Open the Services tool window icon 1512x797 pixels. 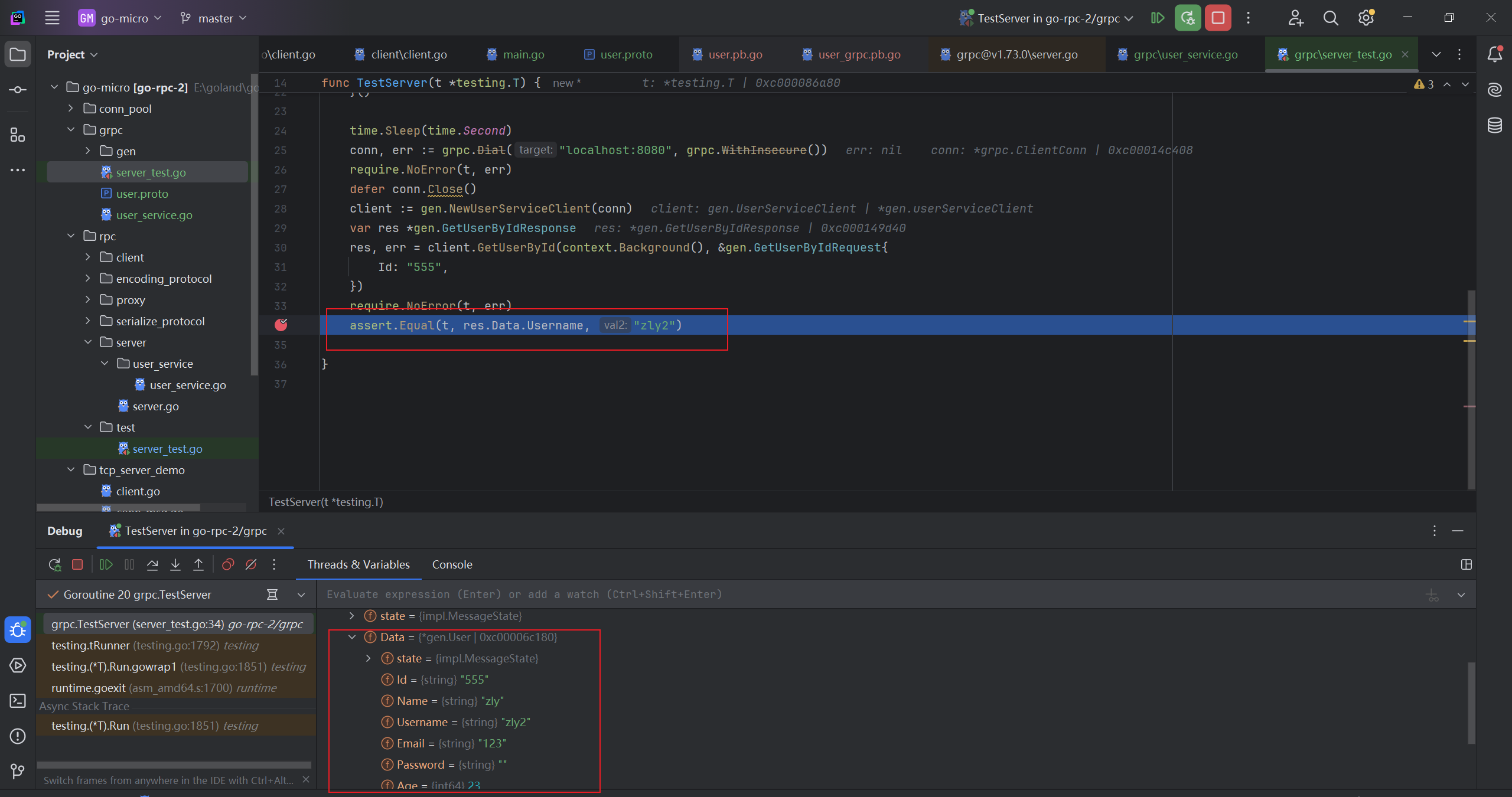[18, 665]
